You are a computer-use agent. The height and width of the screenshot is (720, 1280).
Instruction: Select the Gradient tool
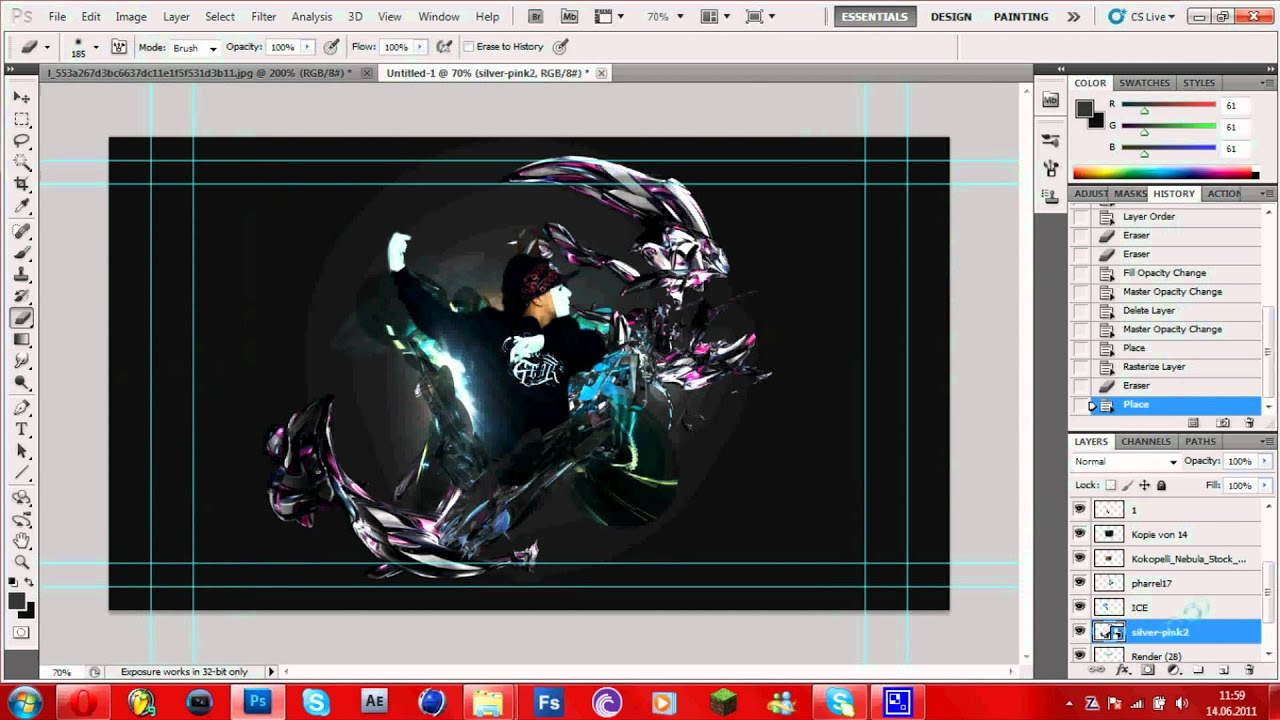point(22,340)
